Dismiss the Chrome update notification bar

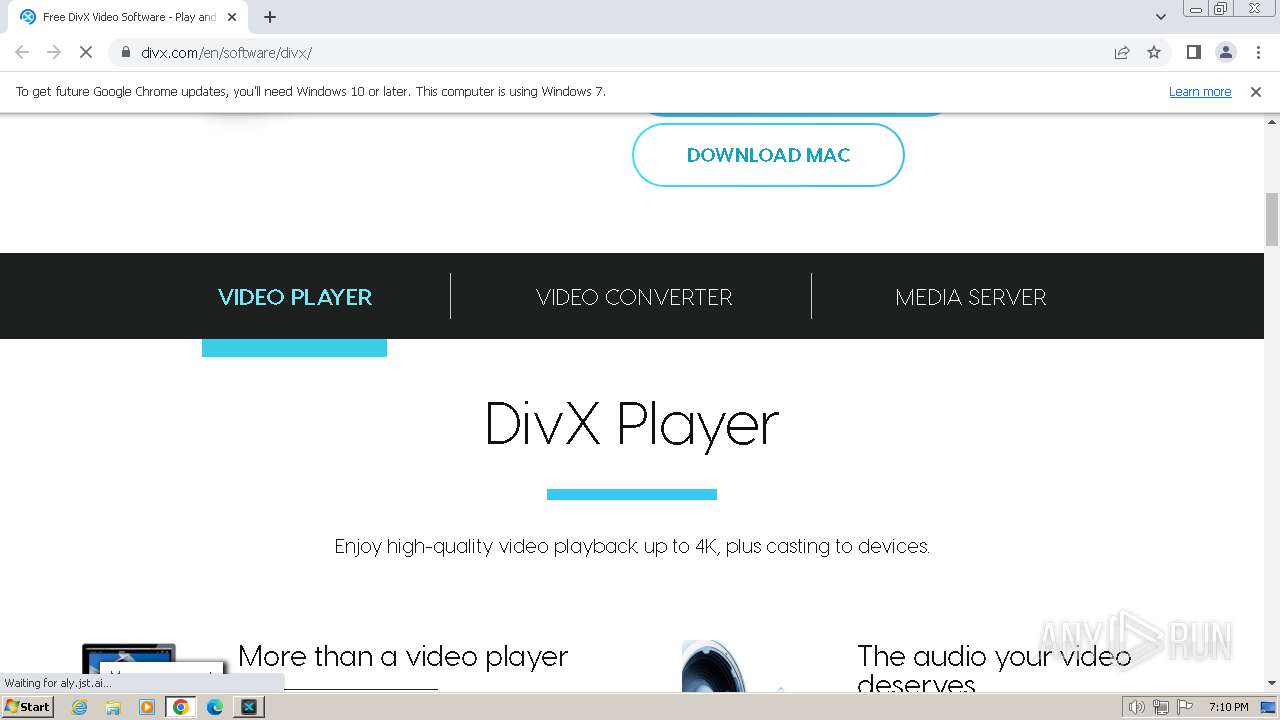click(x=1256, y=91)
